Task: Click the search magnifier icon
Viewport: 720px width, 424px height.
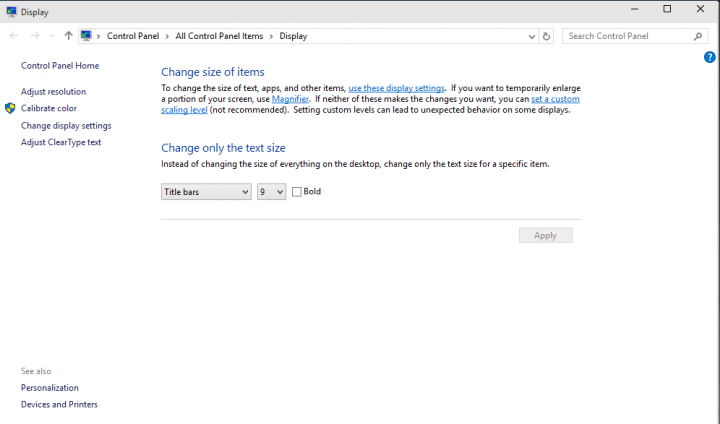Action: coord(698,36)
